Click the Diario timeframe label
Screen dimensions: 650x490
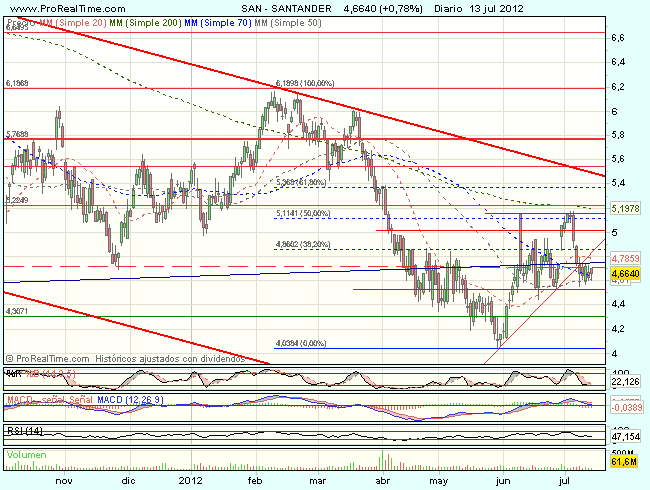449,8
